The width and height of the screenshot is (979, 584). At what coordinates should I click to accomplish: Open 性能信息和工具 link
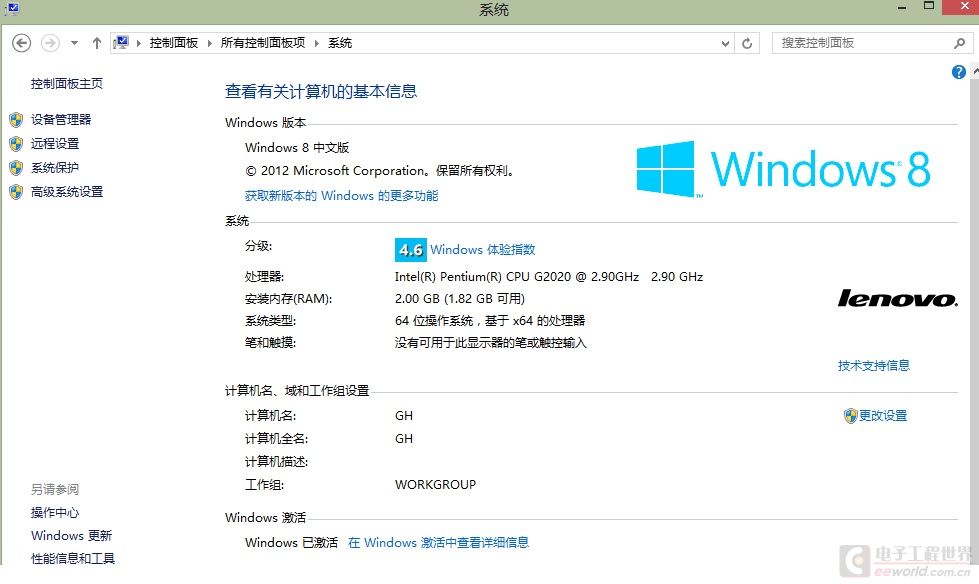coord(73,558)
